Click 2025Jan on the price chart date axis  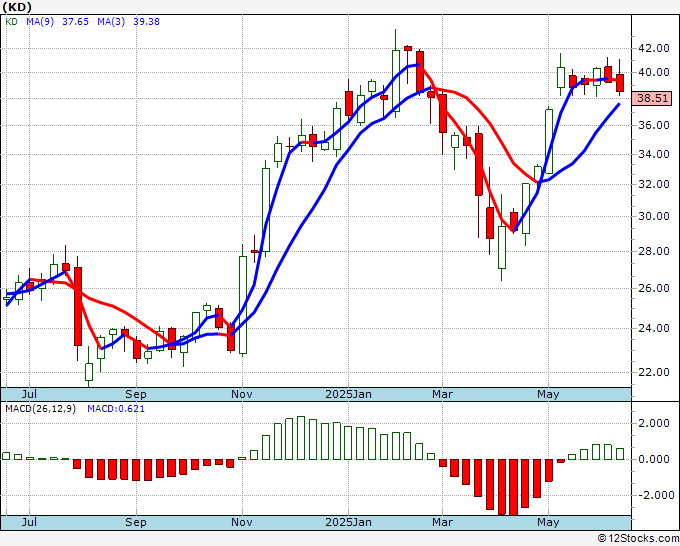point(349,394)
